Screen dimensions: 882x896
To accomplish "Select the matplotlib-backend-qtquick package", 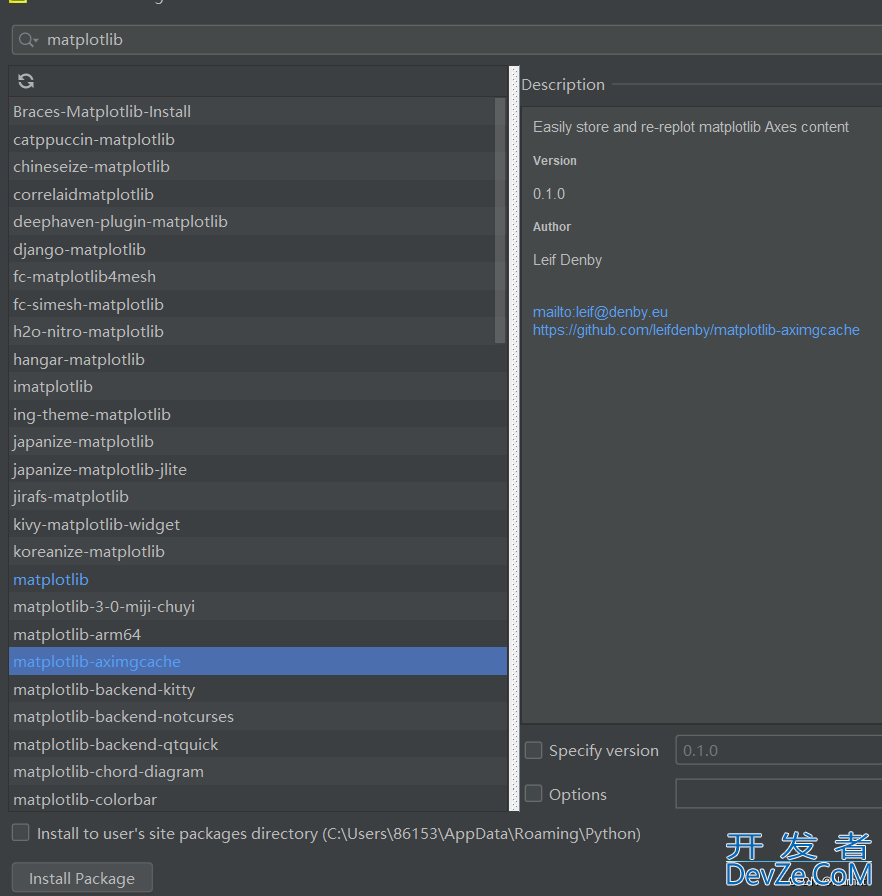I will click(x=258, y=745).
